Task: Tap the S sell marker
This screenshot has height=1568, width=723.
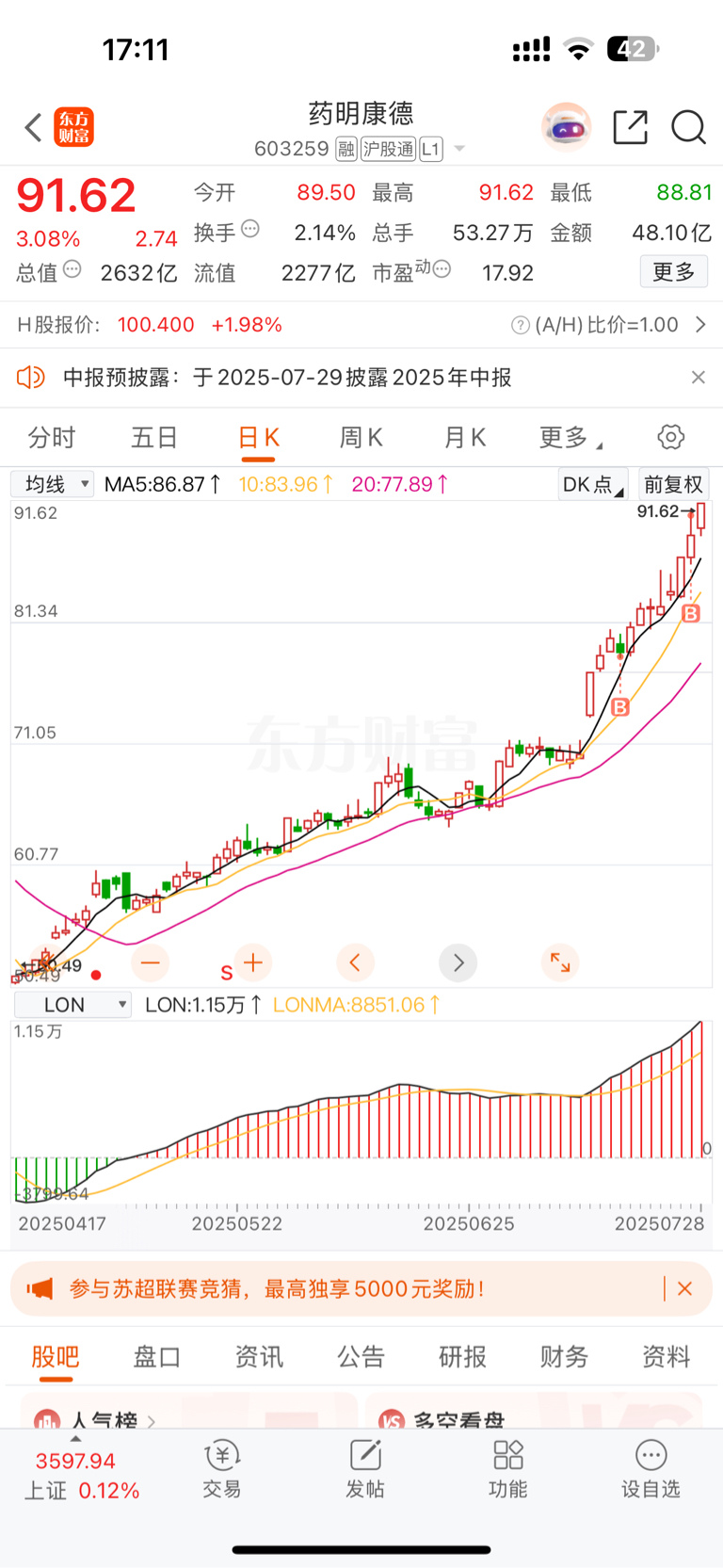Action: click(227, 973)
